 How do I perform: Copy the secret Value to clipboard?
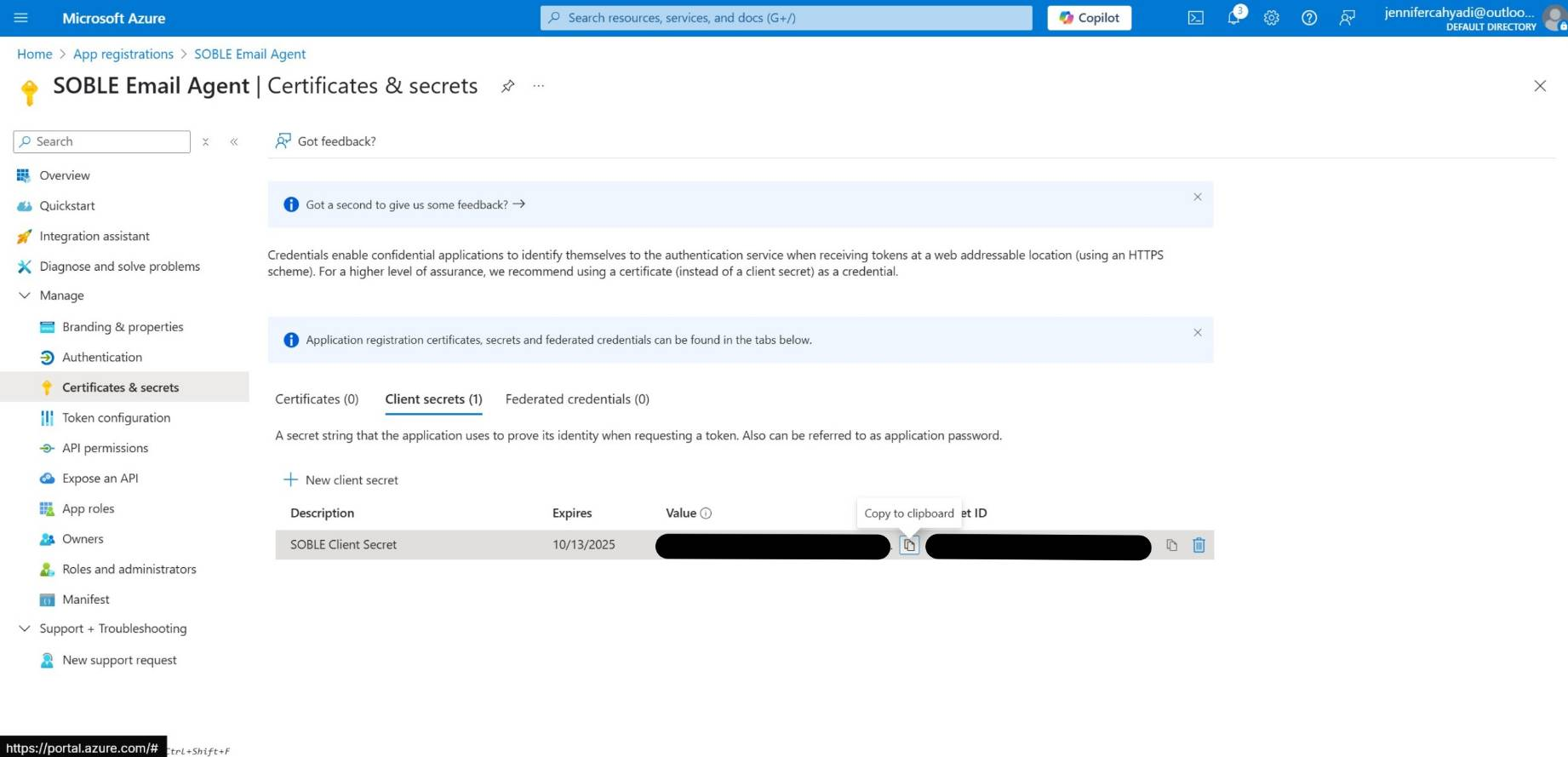(x=909, y=545)
